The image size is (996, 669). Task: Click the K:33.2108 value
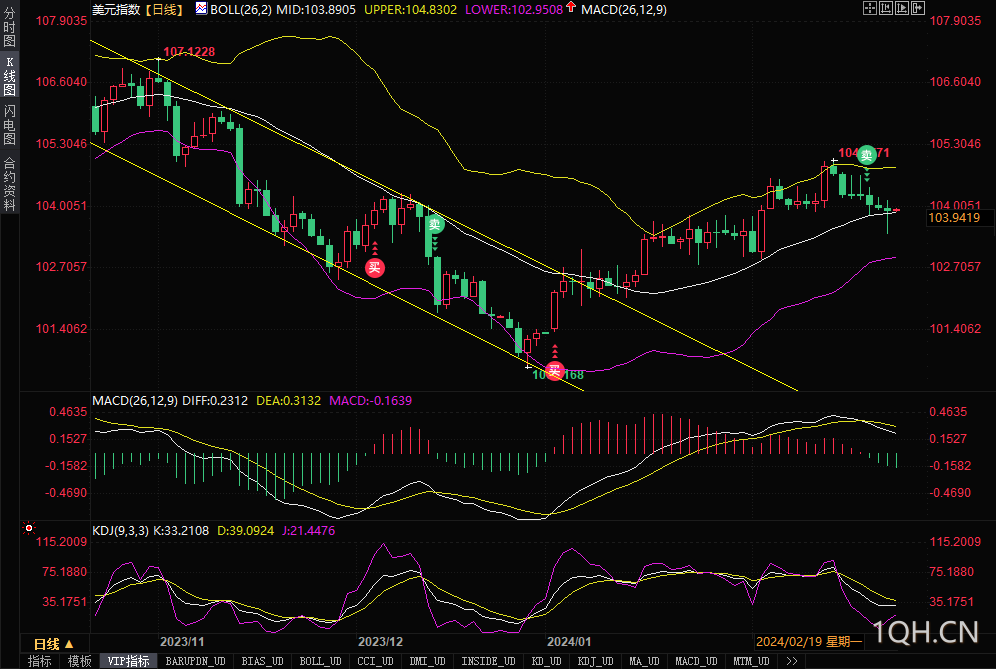pyautogui.click(x=182, y=530)
